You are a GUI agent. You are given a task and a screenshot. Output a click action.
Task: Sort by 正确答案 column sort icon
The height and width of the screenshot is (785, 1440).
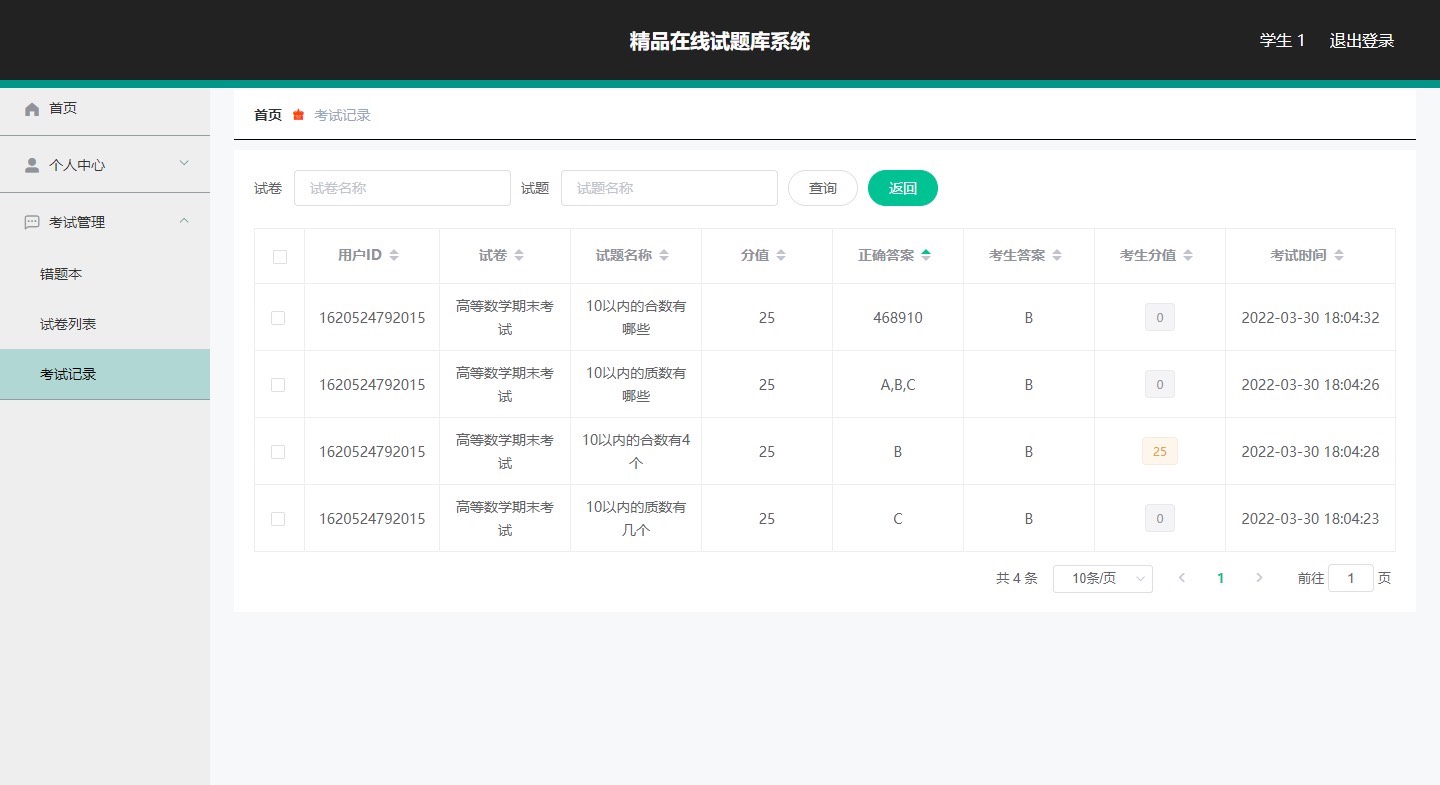pos(926,256)
